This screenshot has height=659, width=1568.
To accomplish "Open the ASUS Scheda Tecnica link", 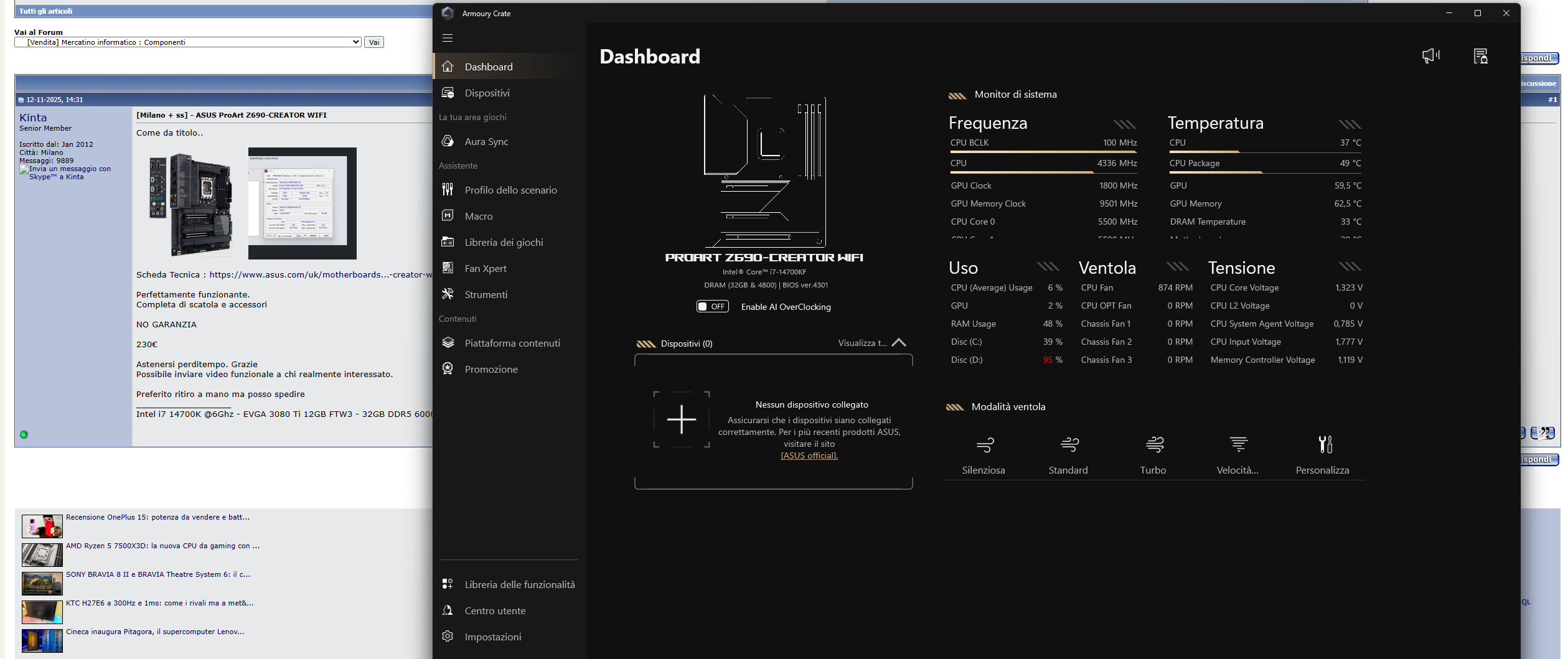I will [321, 274].
